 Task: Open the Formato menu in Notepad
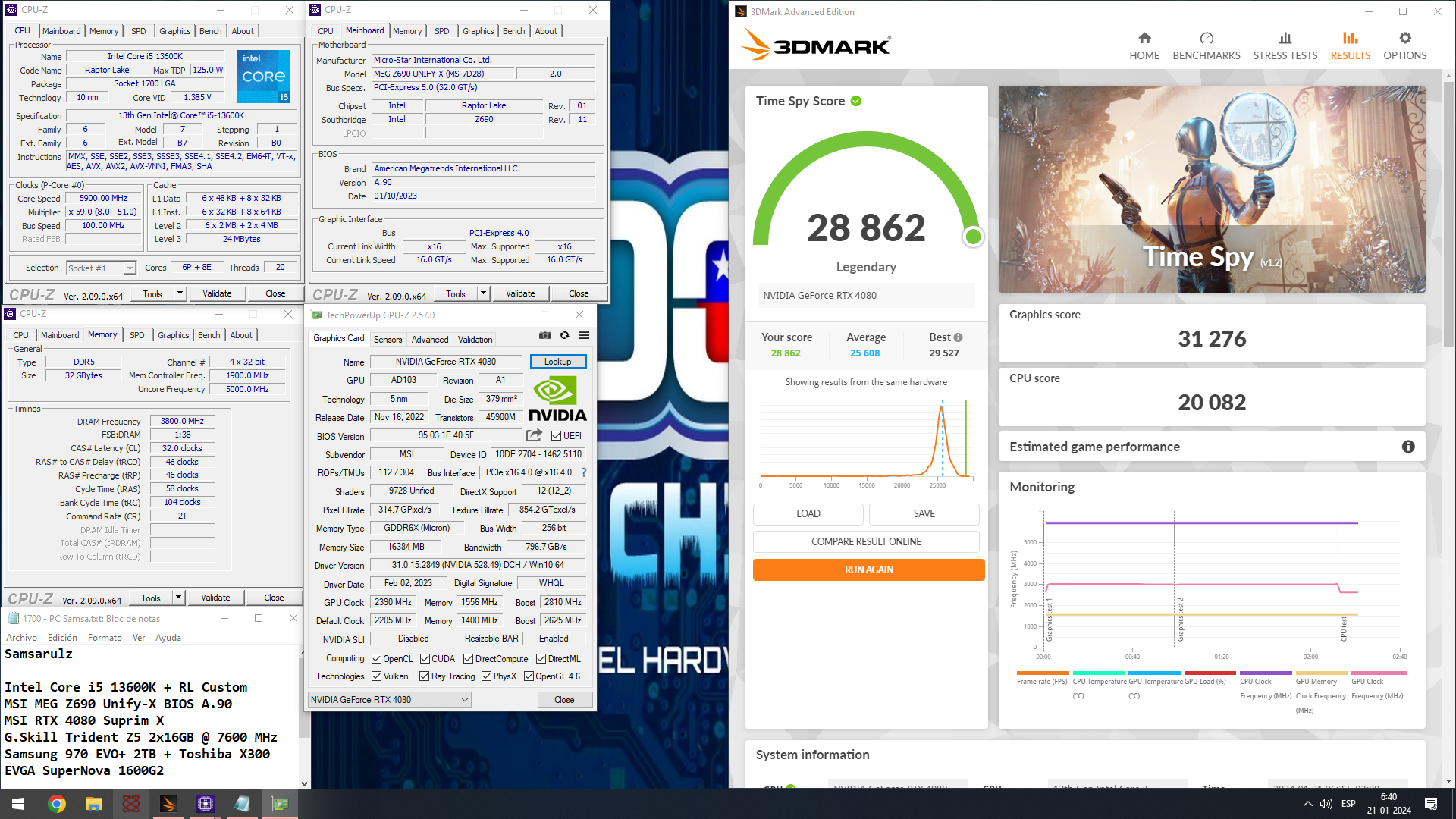coord(105,638)
